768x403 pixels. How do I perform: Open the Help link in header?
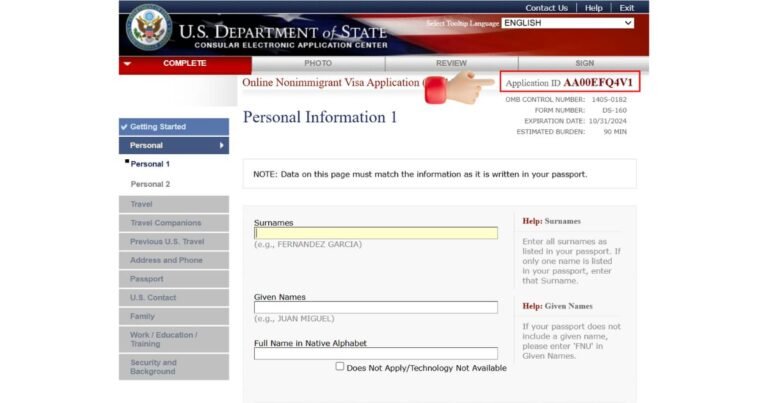click(x=594, y=8)
